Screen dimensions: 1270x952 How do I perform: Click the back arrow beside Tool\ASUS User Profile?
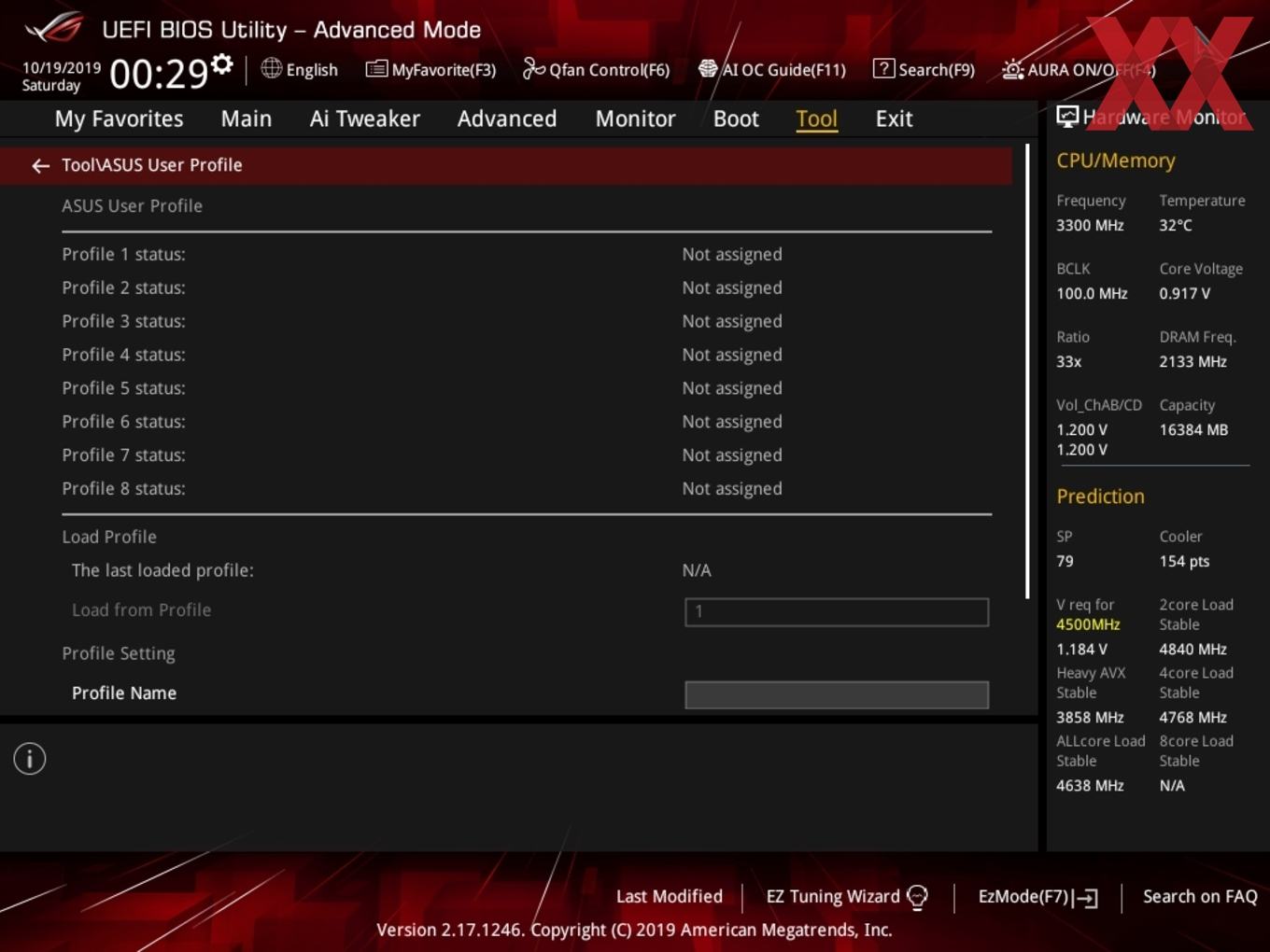[40, 165]
